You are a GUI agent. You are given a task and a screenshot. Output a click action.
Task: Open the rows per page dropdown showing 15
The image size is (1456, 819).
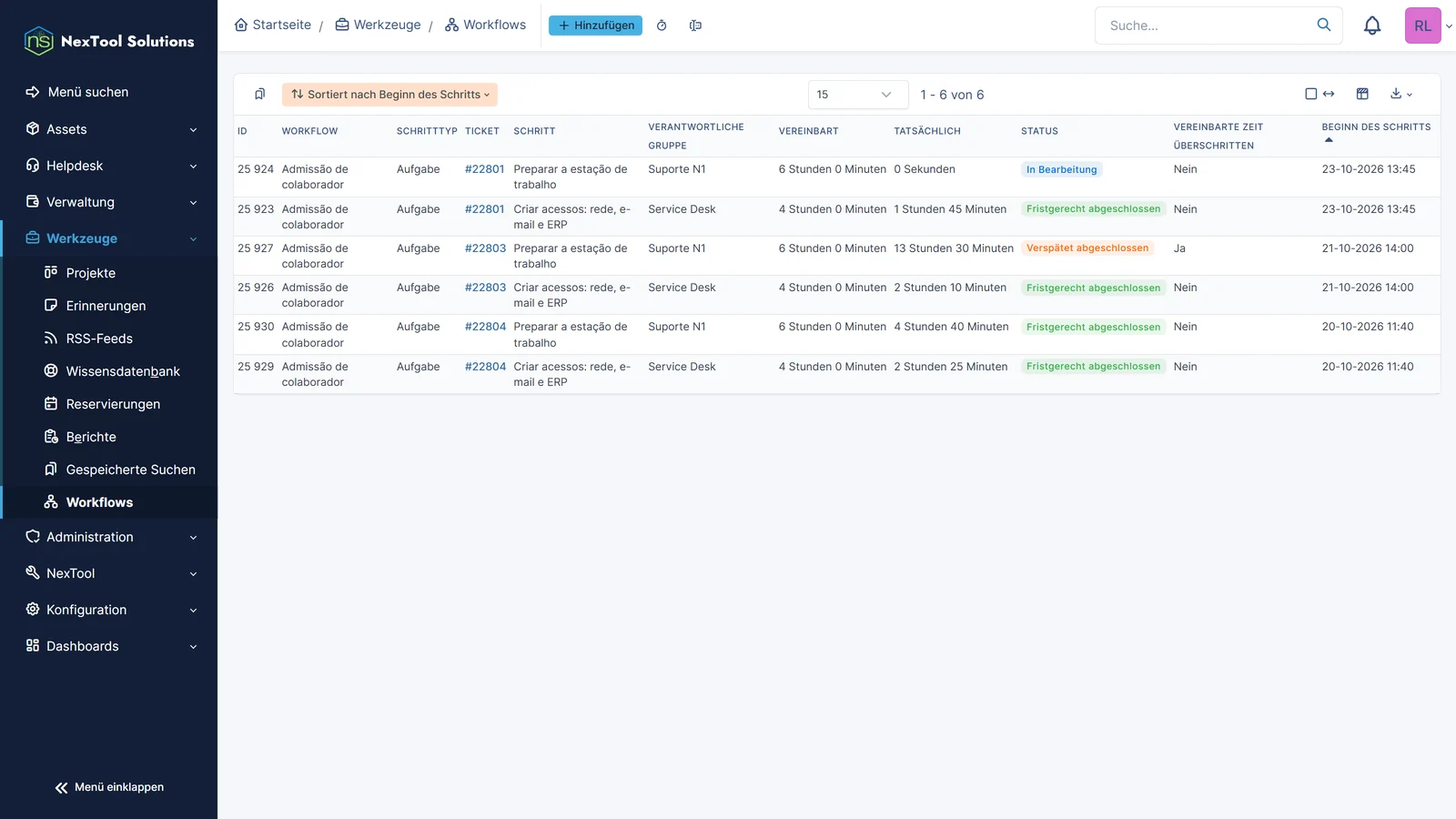coord(857,95)
